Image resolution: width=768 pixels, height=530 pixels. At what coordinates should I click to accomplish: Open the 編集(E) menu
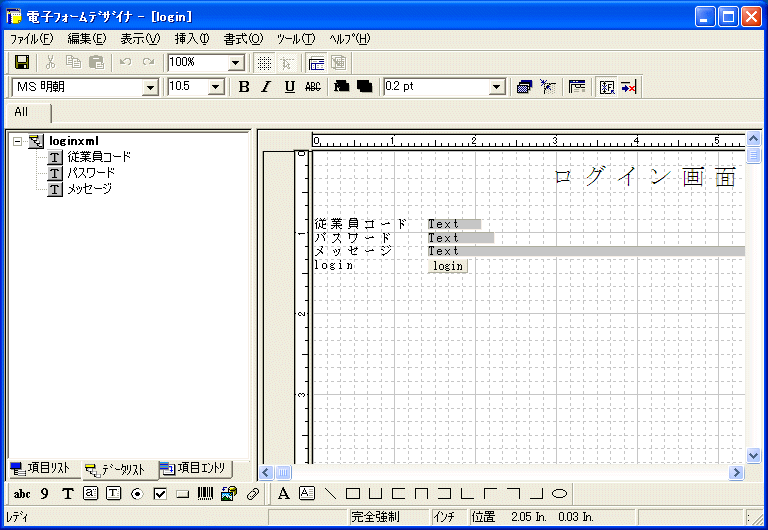(87, 39)
